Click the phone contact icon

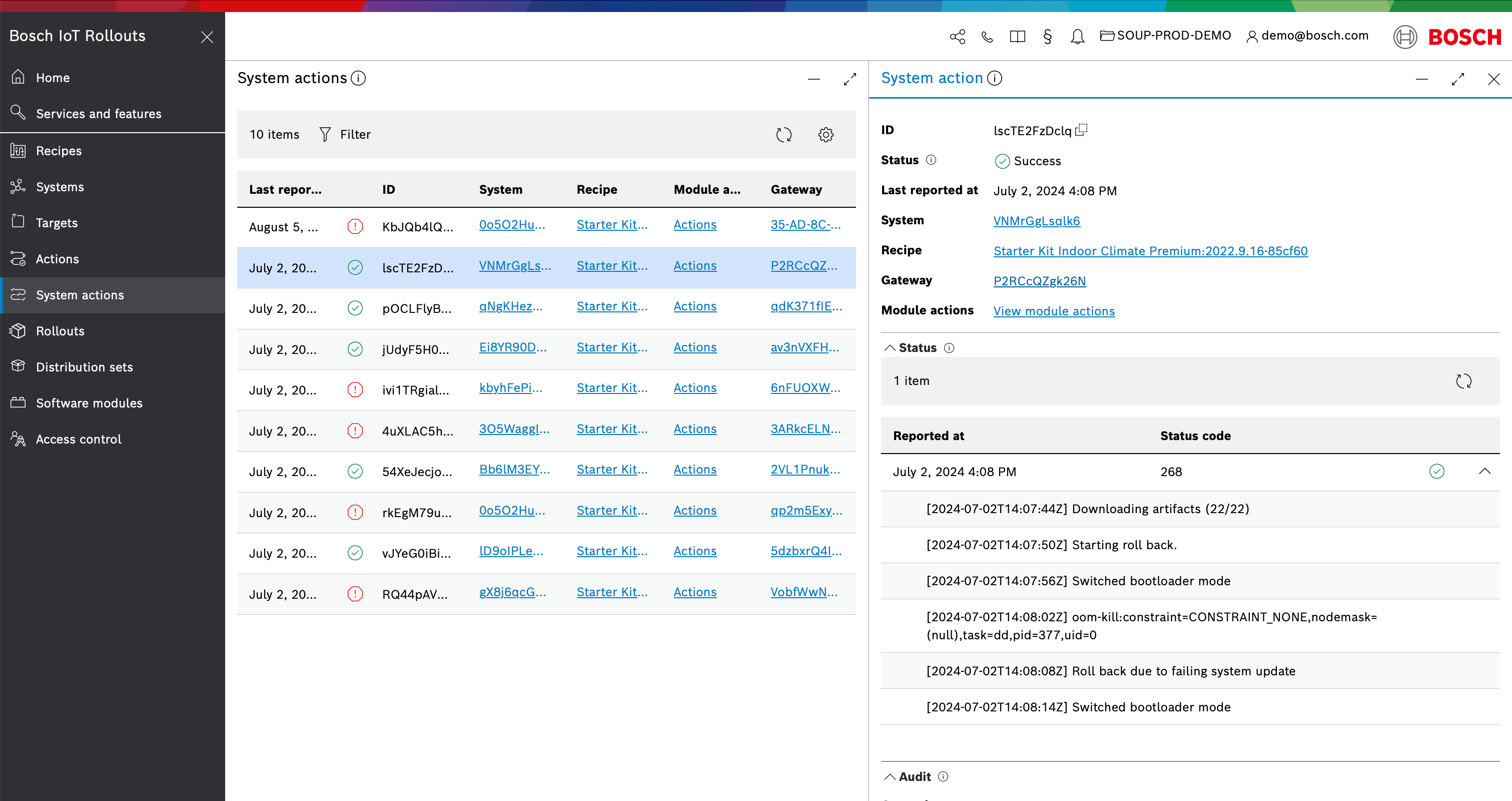[x=987, y=37]
